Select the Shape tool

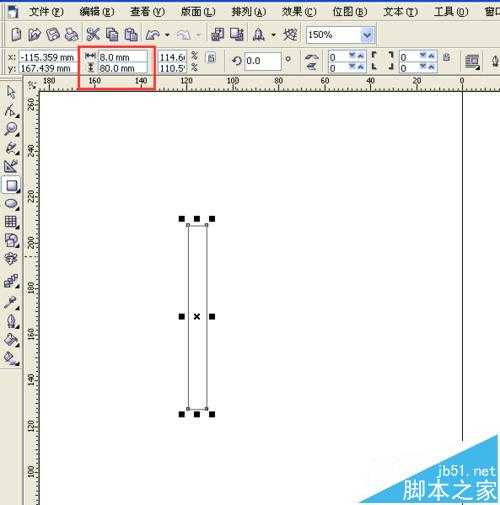(x=11, y=110)
